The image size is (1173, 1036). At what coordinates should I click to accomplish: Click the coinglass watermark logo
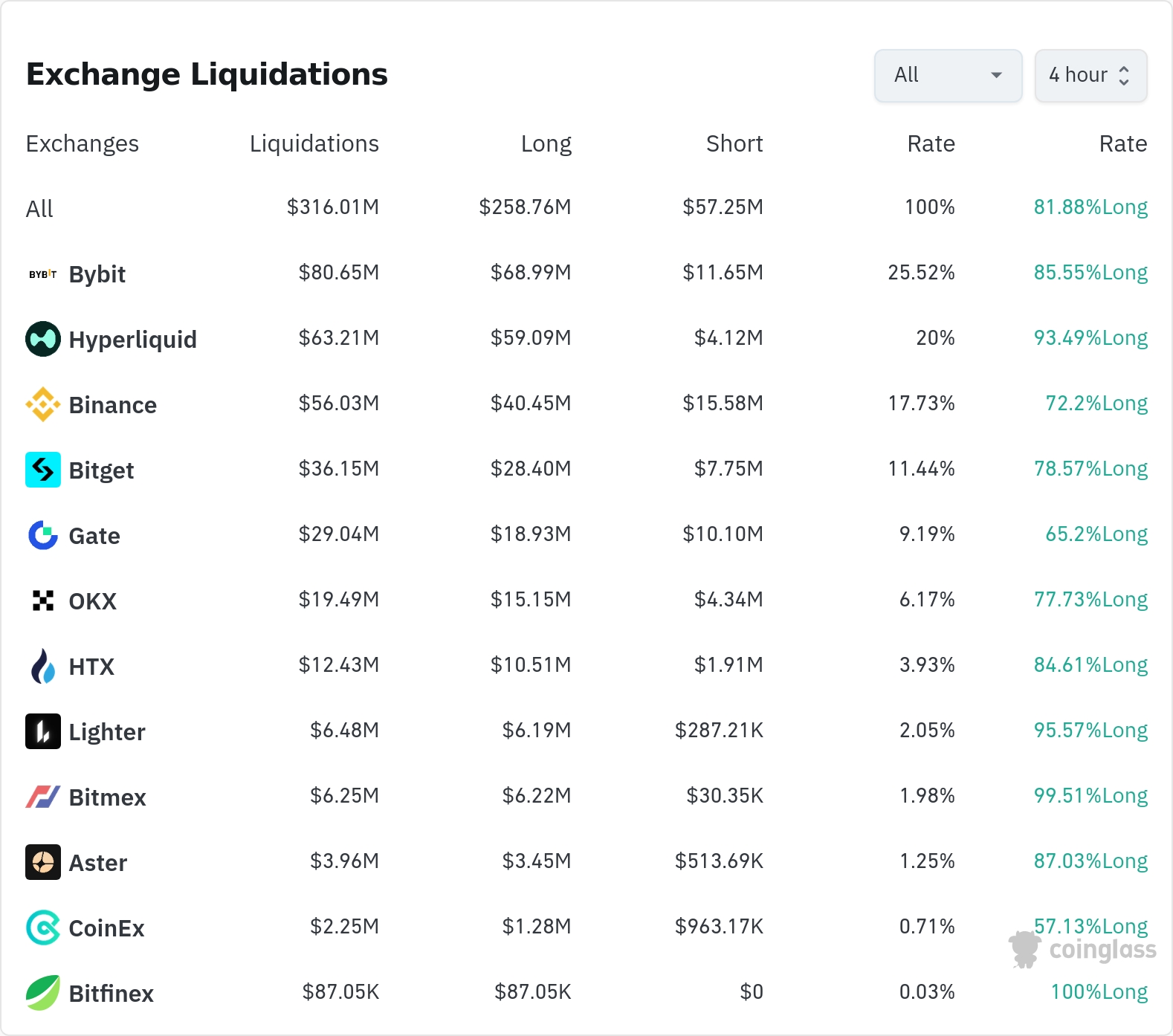pyautogui.click(x=1083, y=950)
